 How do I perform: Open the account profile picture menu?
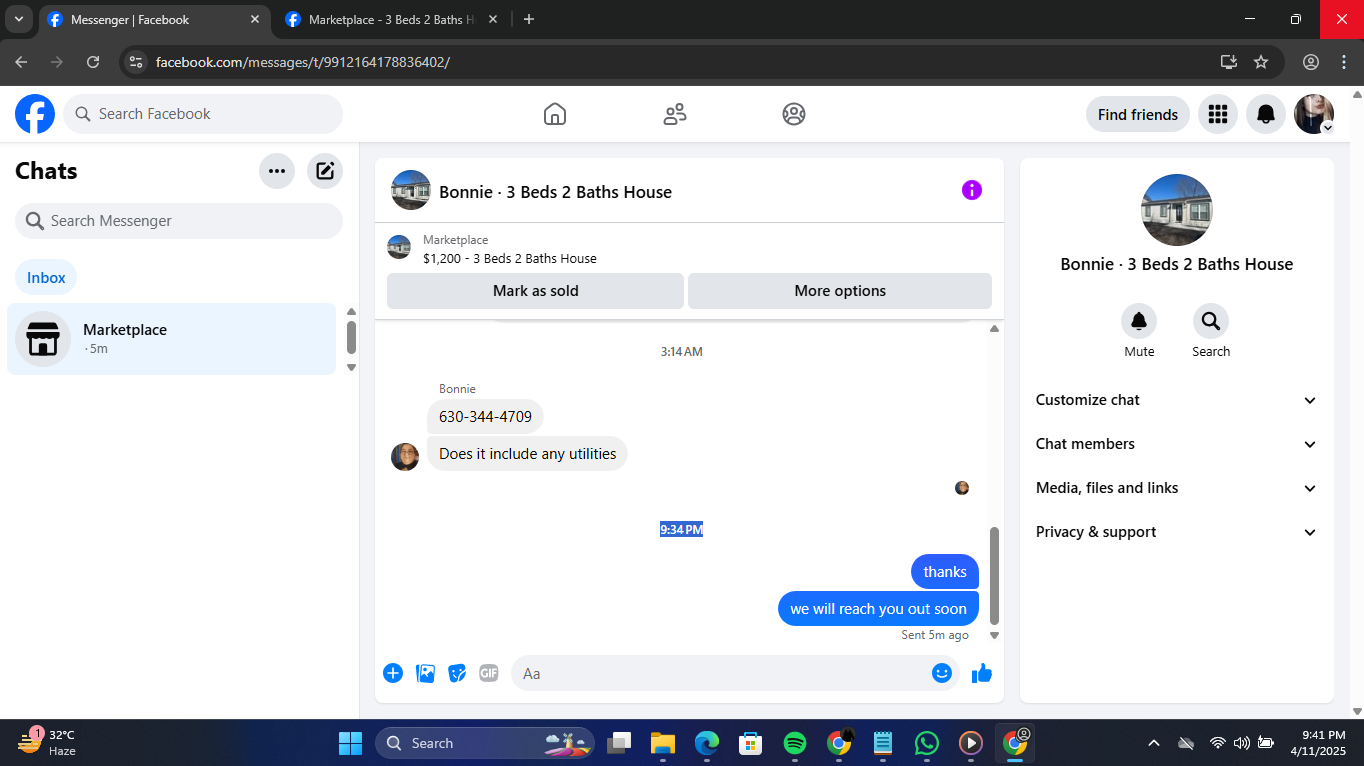pyautogui.click(x=1314, y=114)
